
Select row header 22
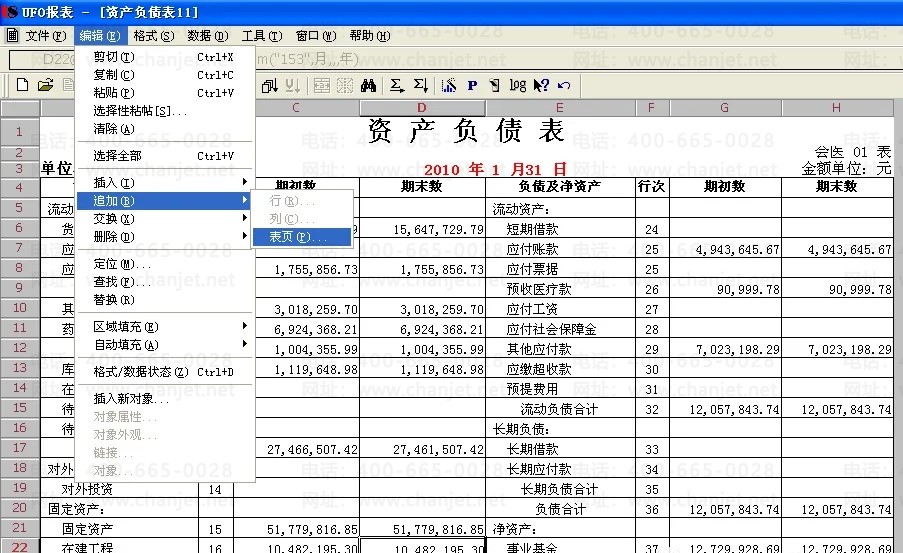click(20, 547)
